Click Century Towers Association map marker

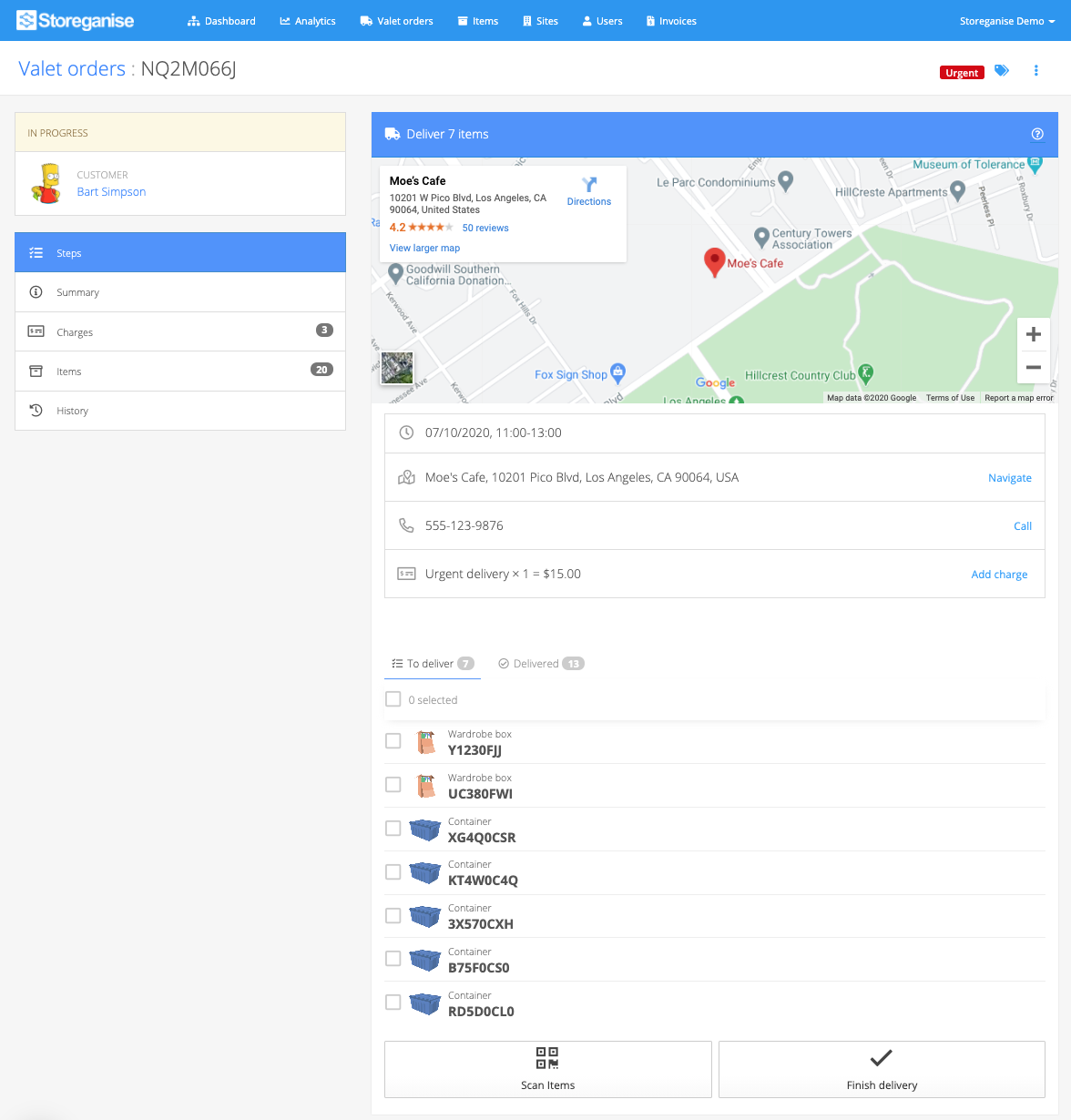(x=762, y=237)
